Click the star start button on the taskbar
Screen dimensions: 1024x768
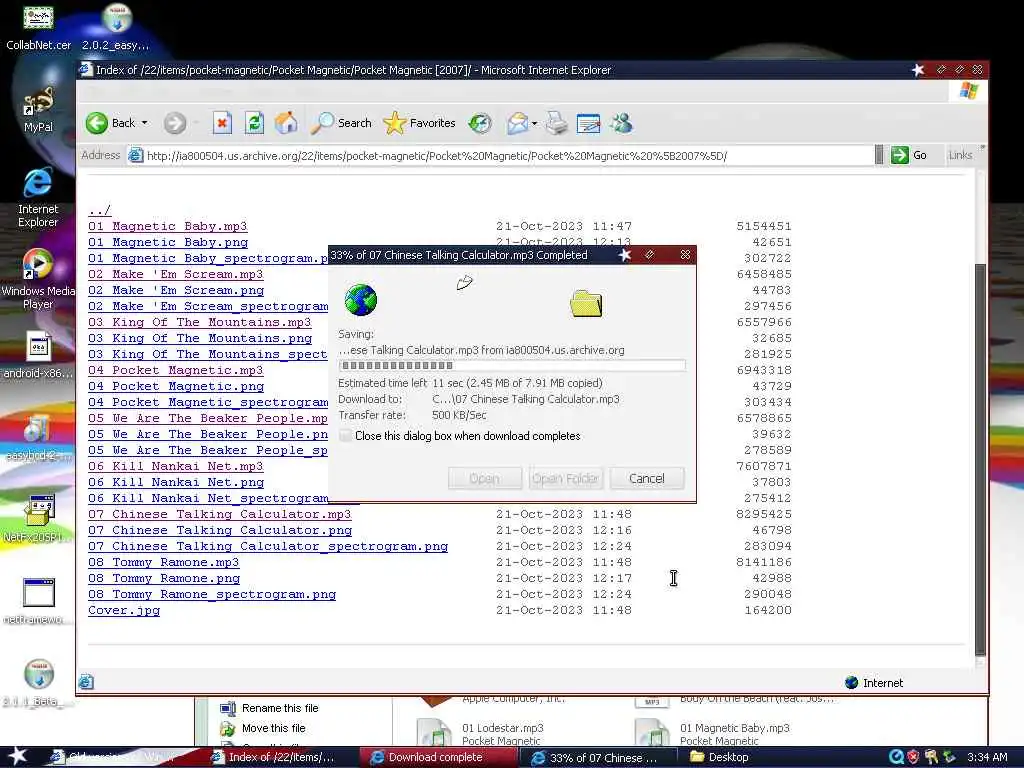tap(17, 756)
